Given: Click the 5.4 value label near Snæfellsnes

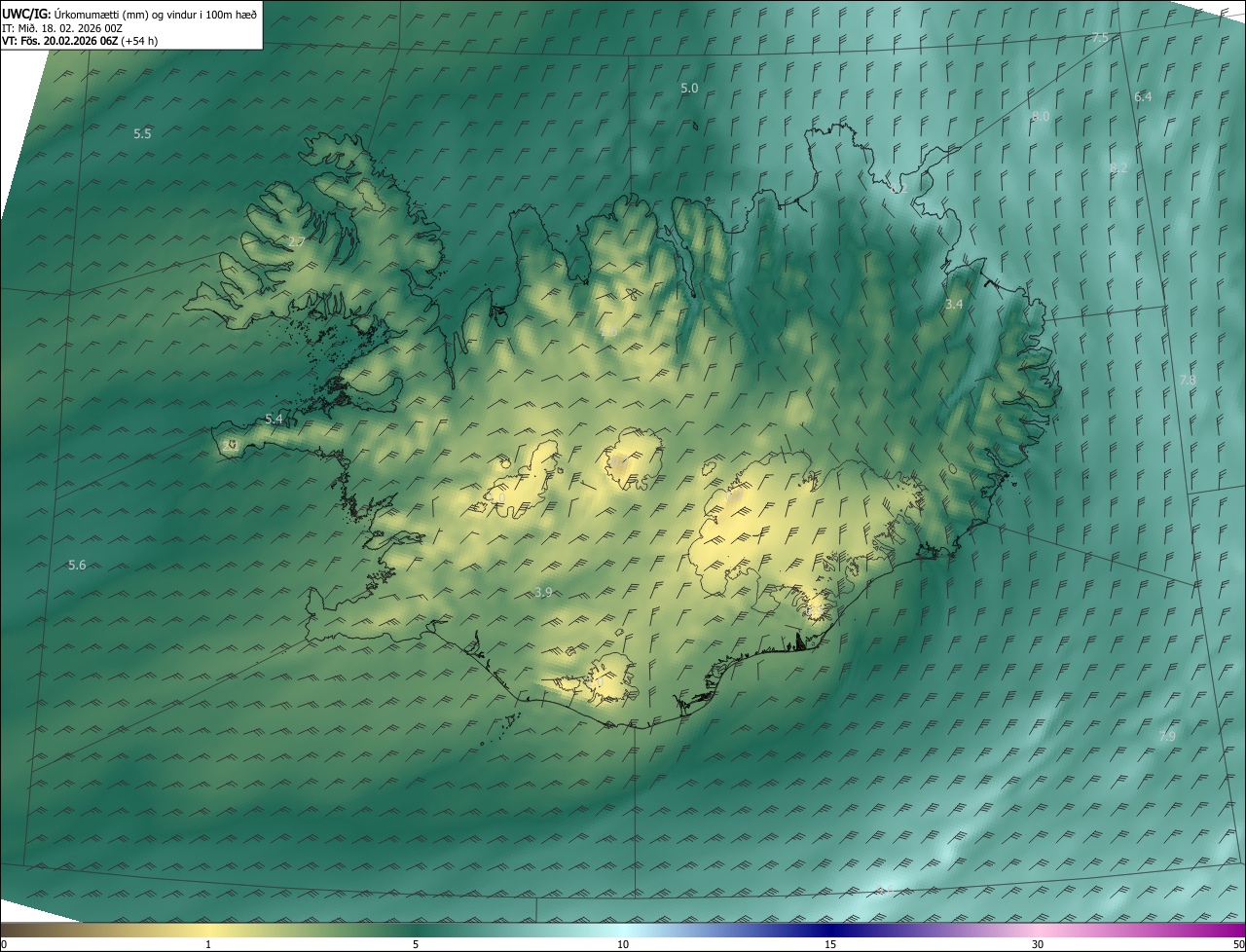Looking at the screenshot, I should pyautogui.click(x=274, y=419).
